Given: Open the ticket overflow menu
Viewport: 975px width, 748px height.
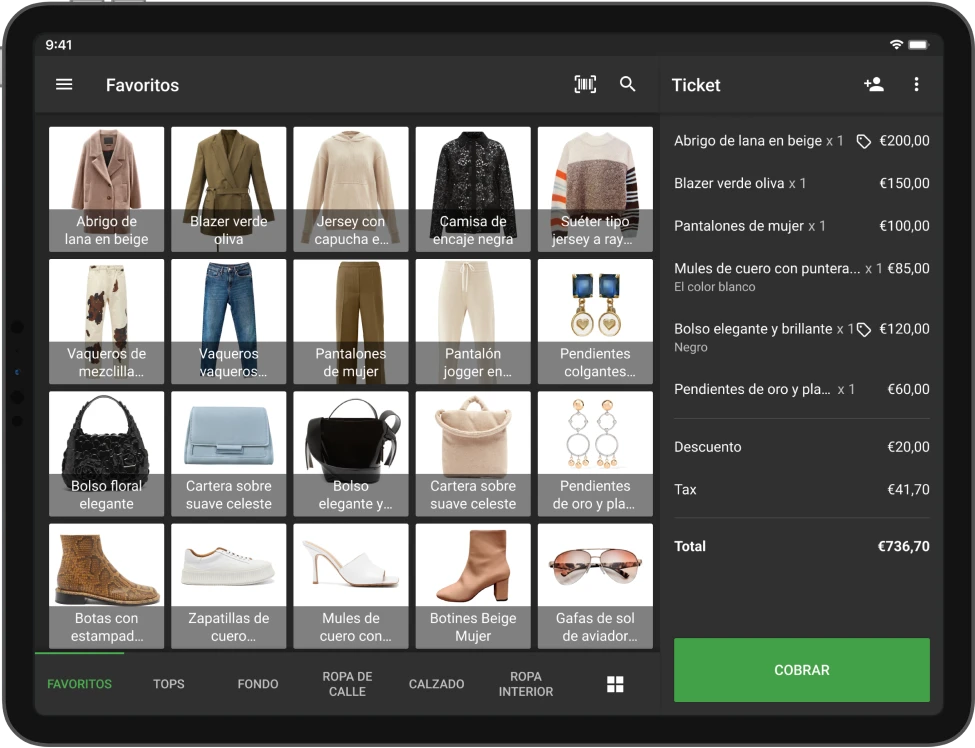Looking at the screenshot, I should 916,85.
